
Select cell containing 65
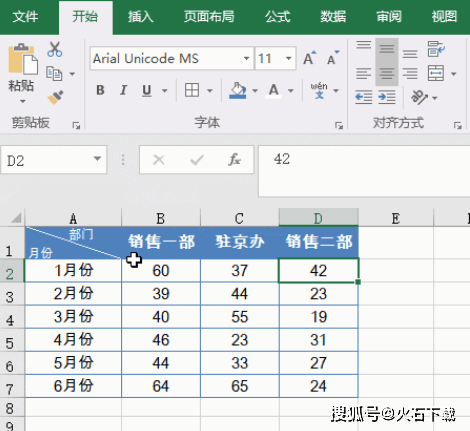(x=240, y=386)
